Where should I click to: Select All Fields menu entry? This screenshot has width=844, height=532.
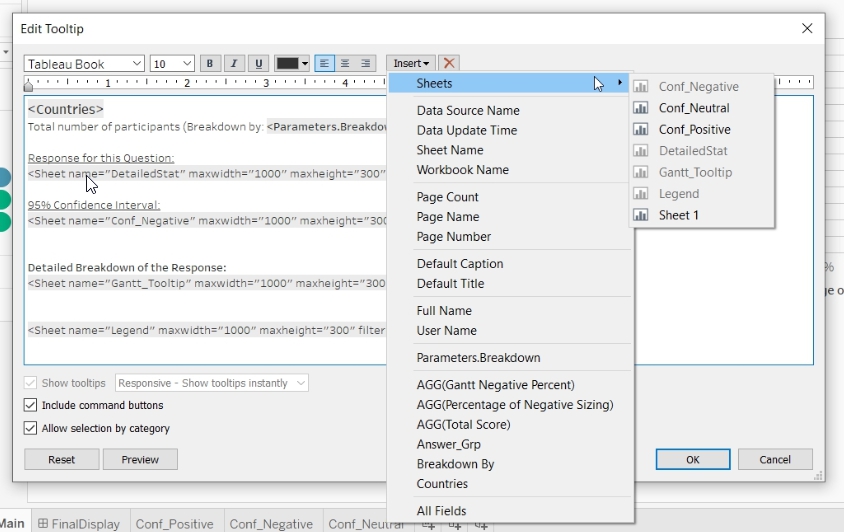click(441, 511)
